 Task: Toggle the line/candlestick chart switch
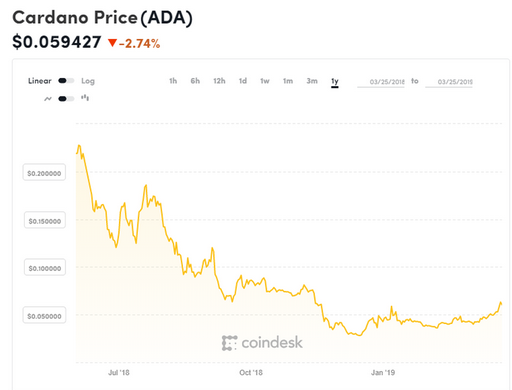point(66,99)
